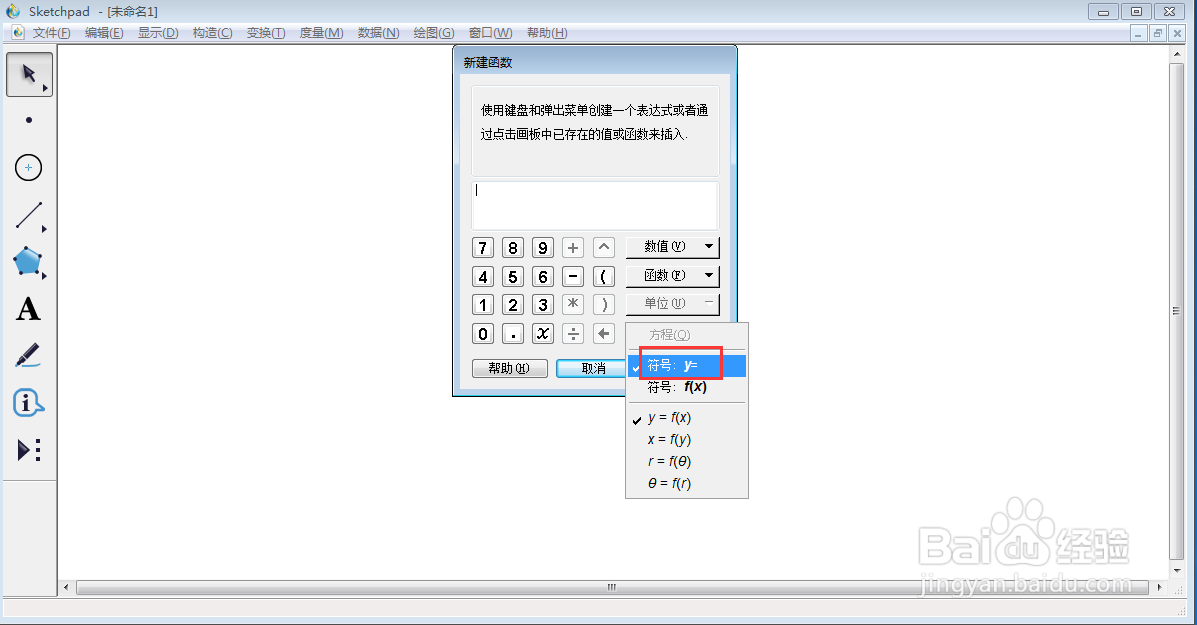Select the Straightedge line tool
Image resolution: width=1197 pixels, height=625 pixels.
click(x=29, y=215)
